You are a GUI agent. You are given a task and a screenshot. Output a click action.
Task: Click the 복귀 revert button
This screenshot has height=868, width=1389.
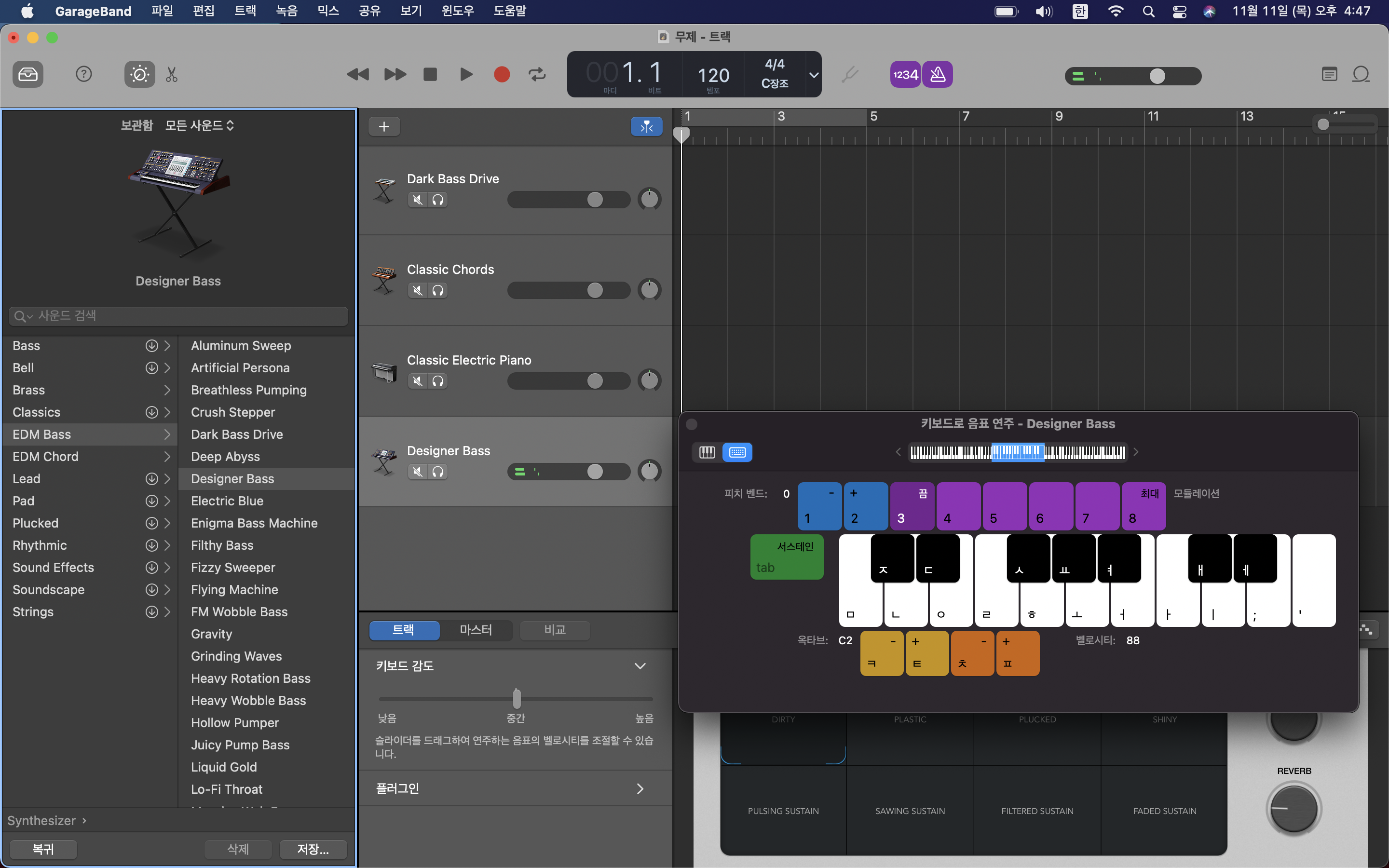[x=43, y=849]
